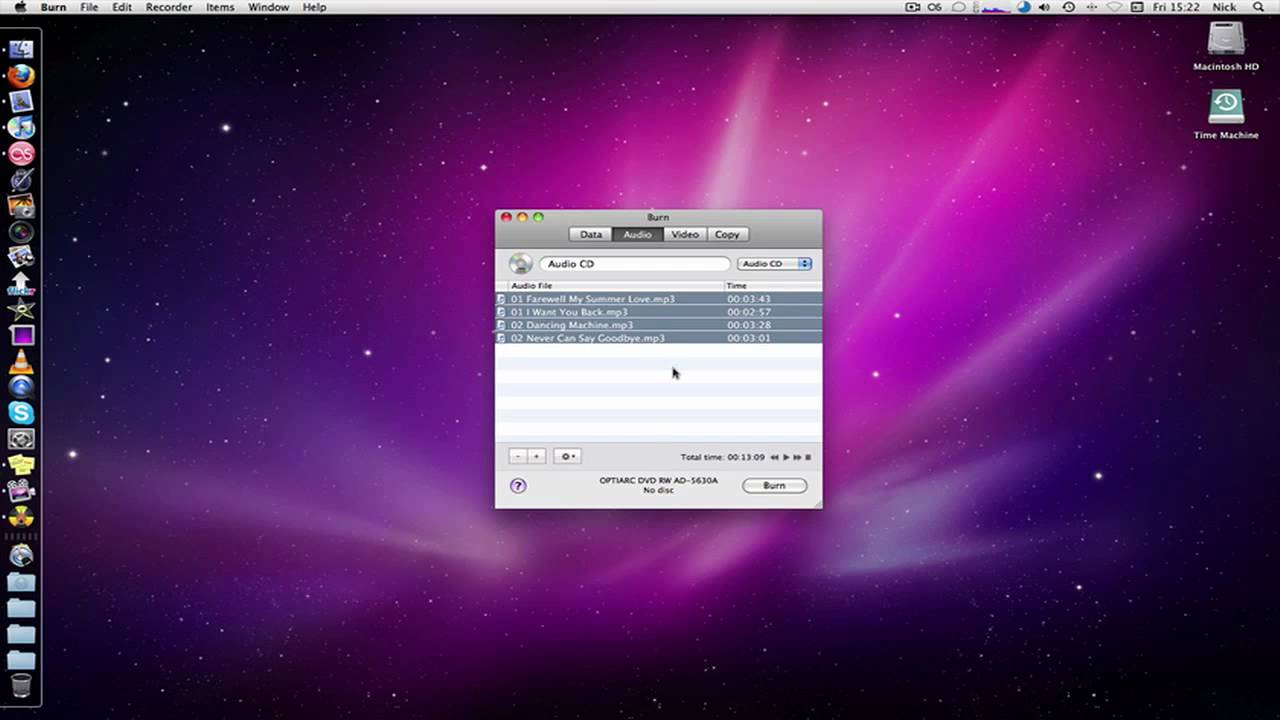Screen dimensions: 1280x720
Task: Click file icon of Farewell My Summer Love
Action: click(502, 299)
